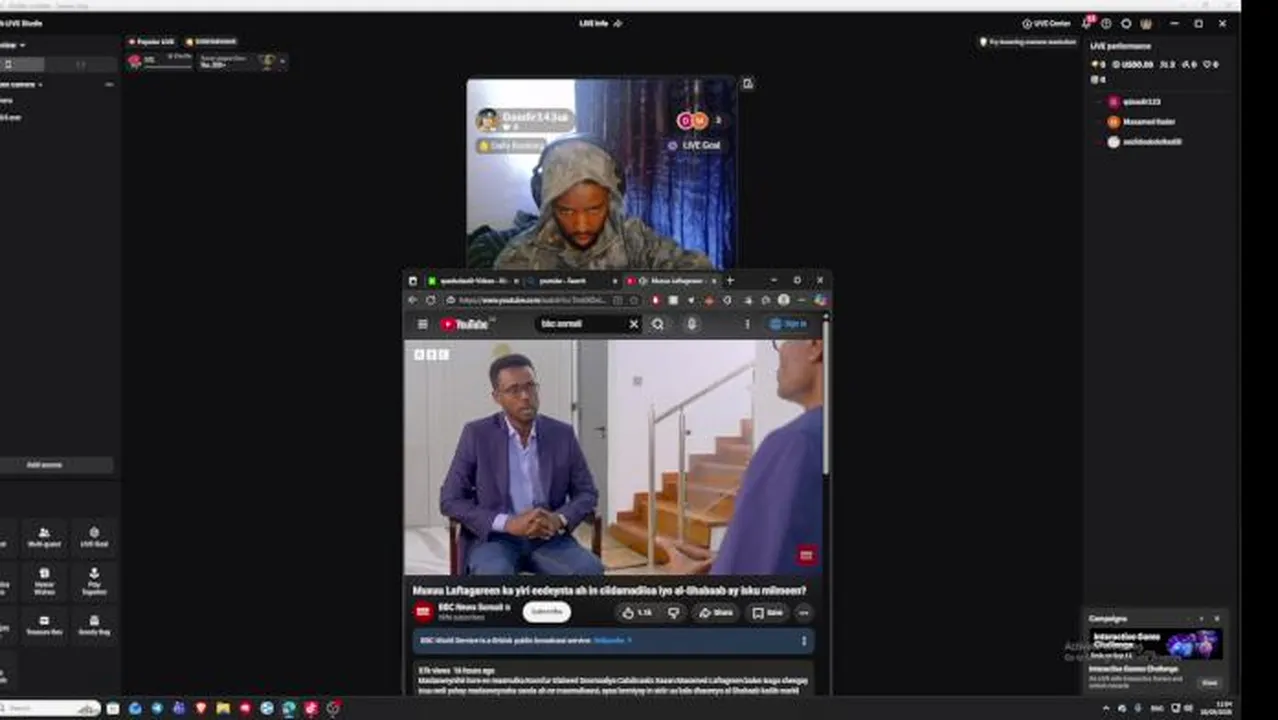Click the Windows taskbar search box

click(x=50, y=708)
